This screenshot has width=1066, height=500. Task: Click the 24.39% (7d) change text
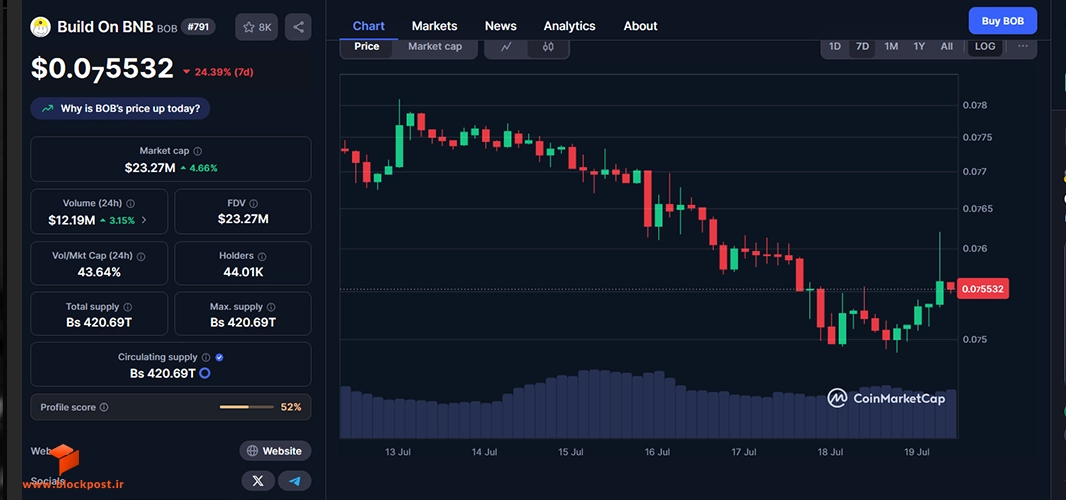point(224,72)
